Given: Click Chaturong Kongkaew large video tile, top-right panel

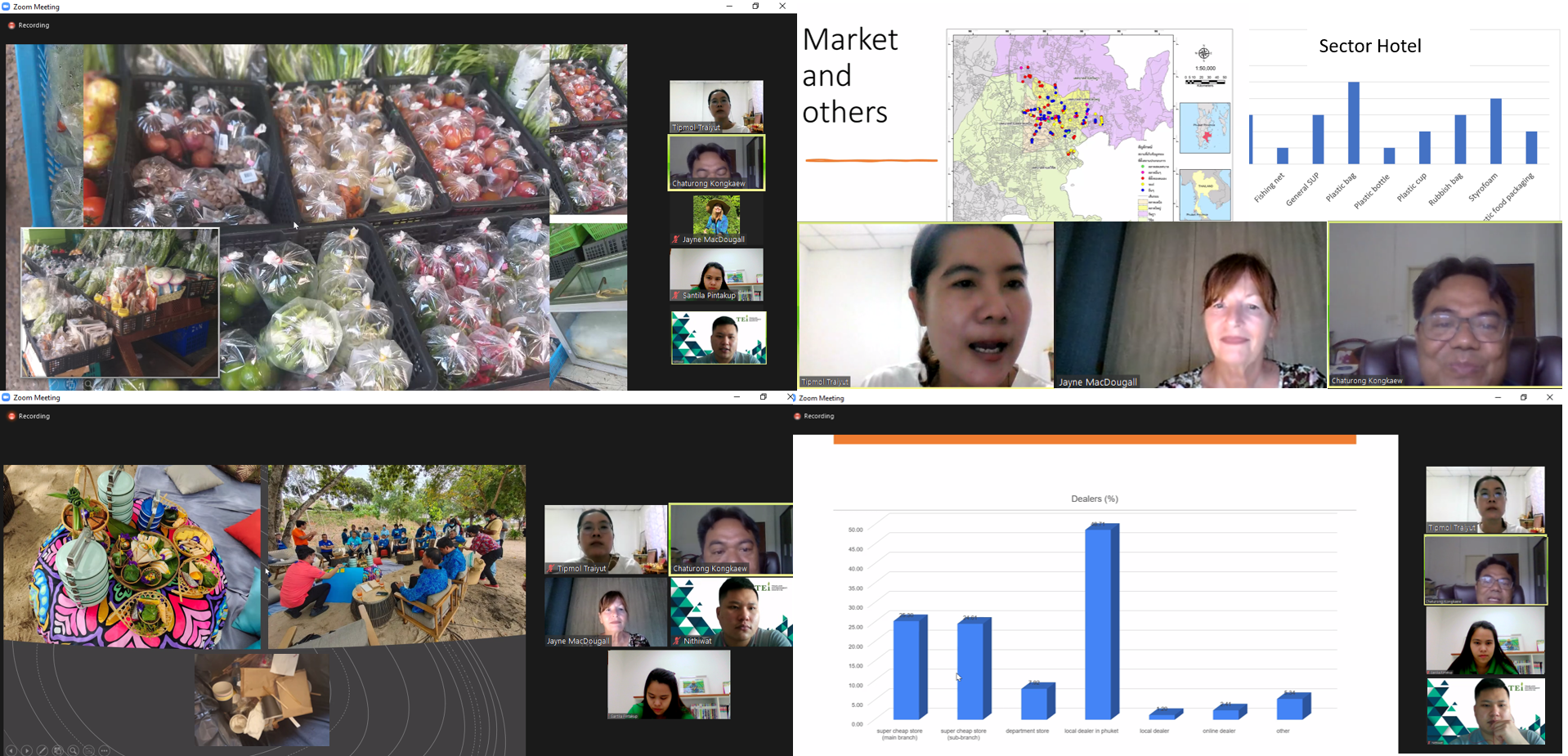Looking at the screenshot, I should click(1445, 305).
